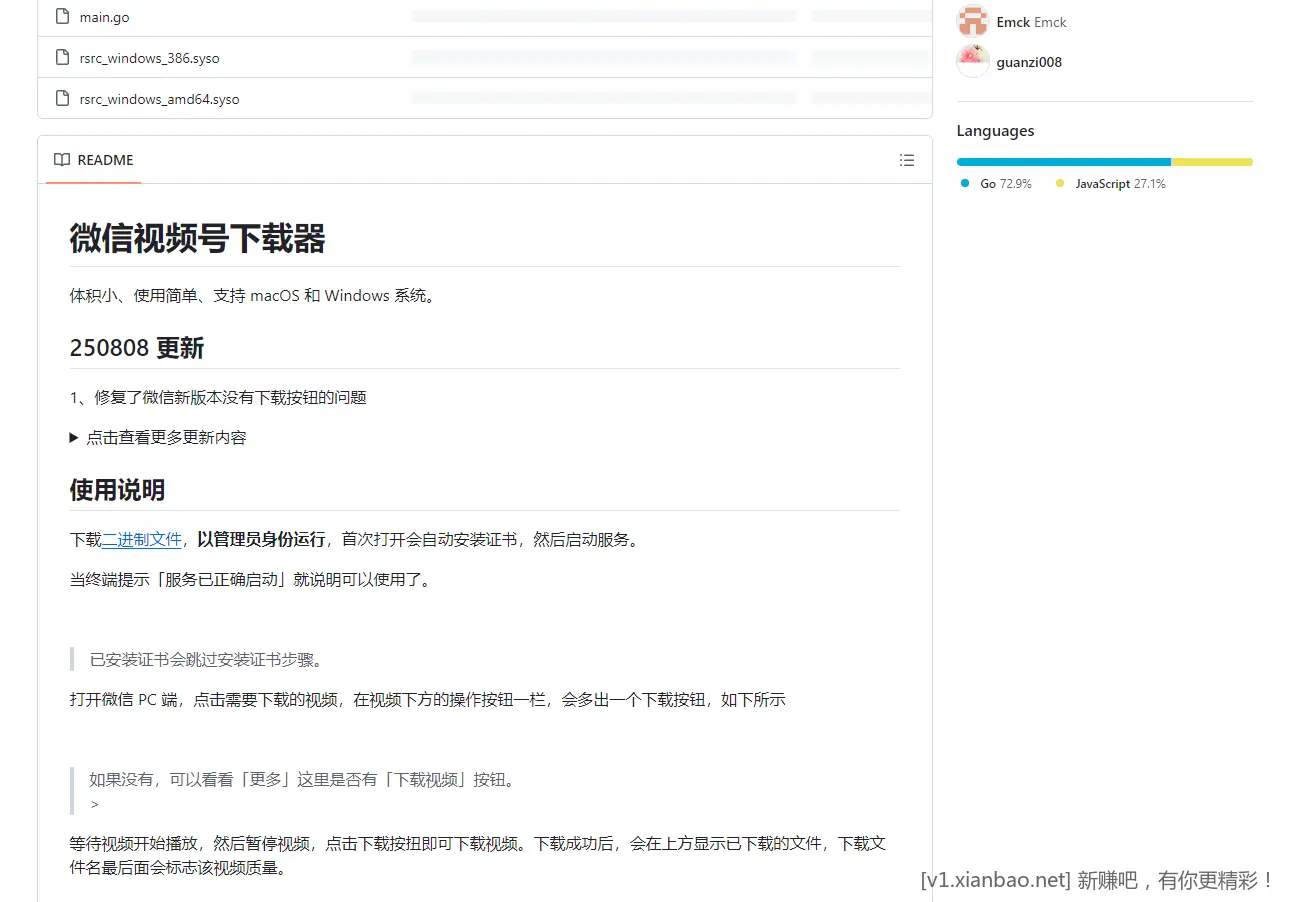Click text 修复了微信新版本没有下载按钮的问题
The width and height of the screenshot is (1289, 902).
[x=231, y=397]
